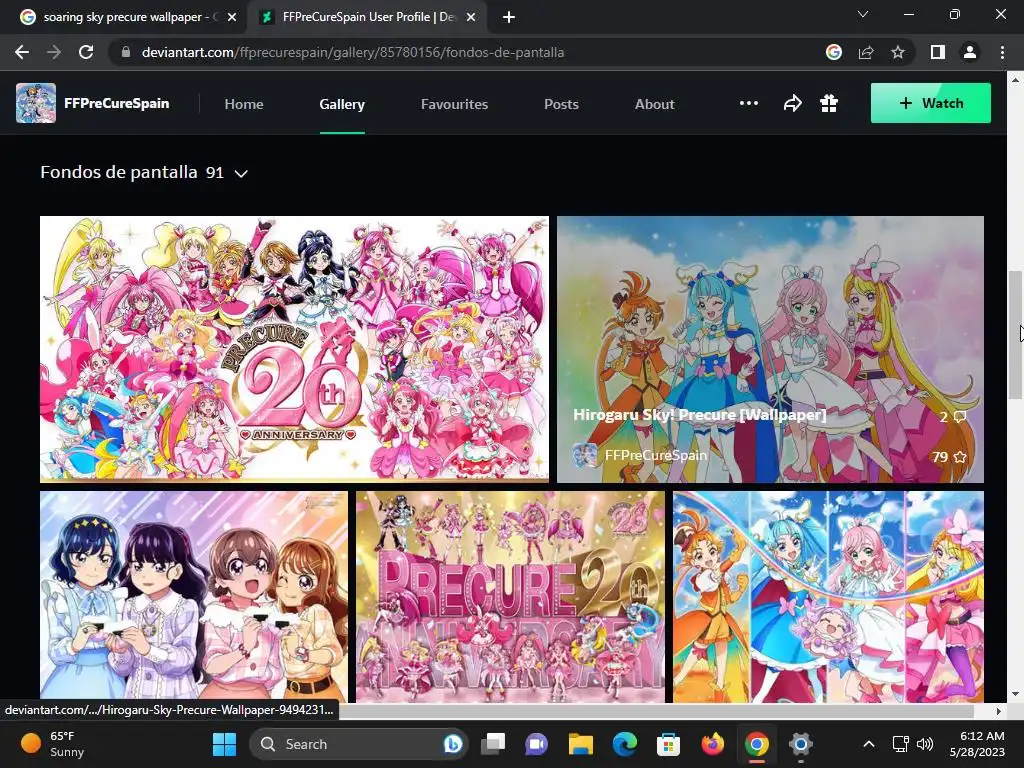Share the profile with arrow icon
This screenshot has height=768, width=1024.
point(792,103)
